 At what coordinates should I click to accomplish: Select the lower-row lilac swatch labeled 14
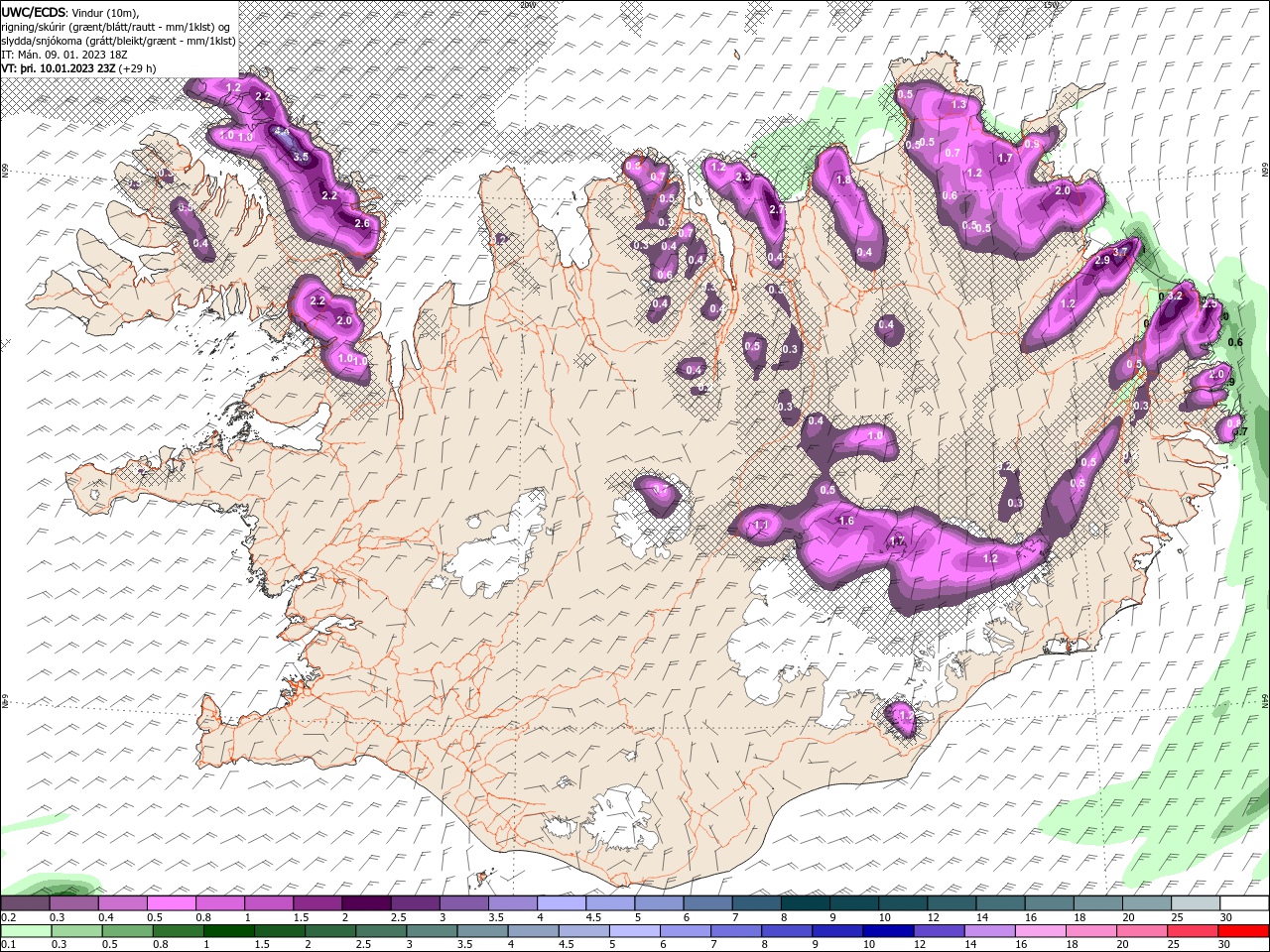990,931
